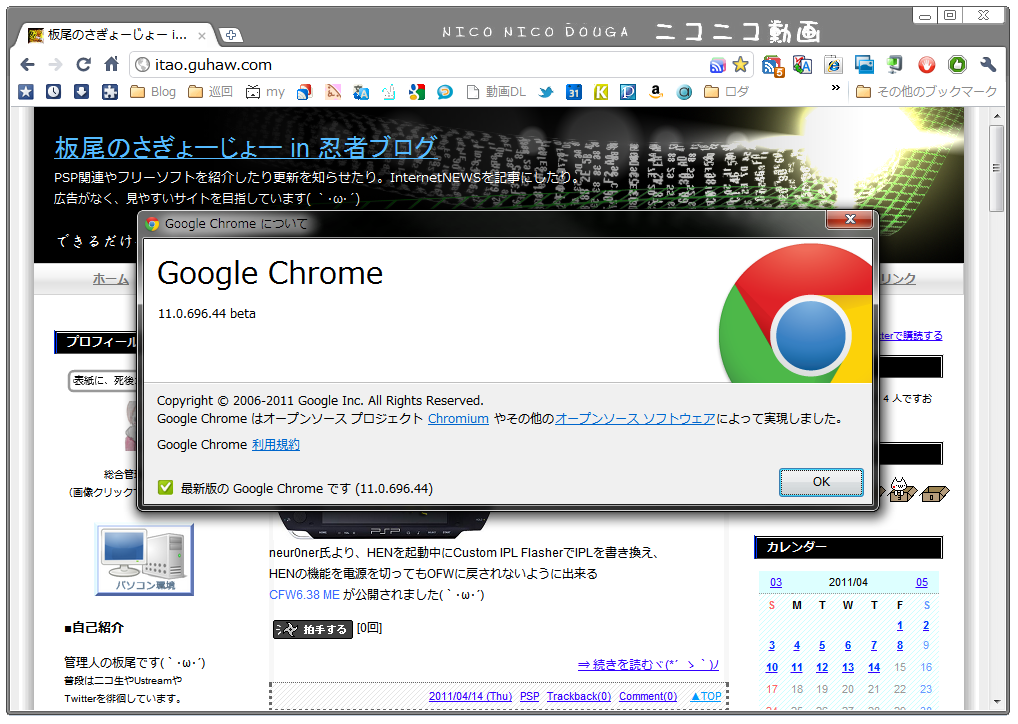
Task: Expand the その他のブックマーク folder
Action: click(x=926, y=92)
